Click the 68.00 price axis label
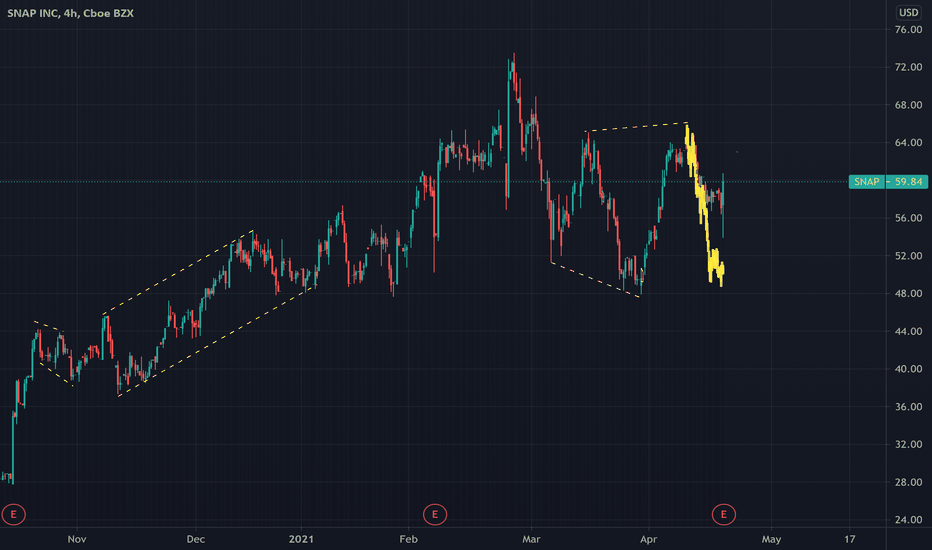This screenshot has height=550, width=932. coord(908,105)
